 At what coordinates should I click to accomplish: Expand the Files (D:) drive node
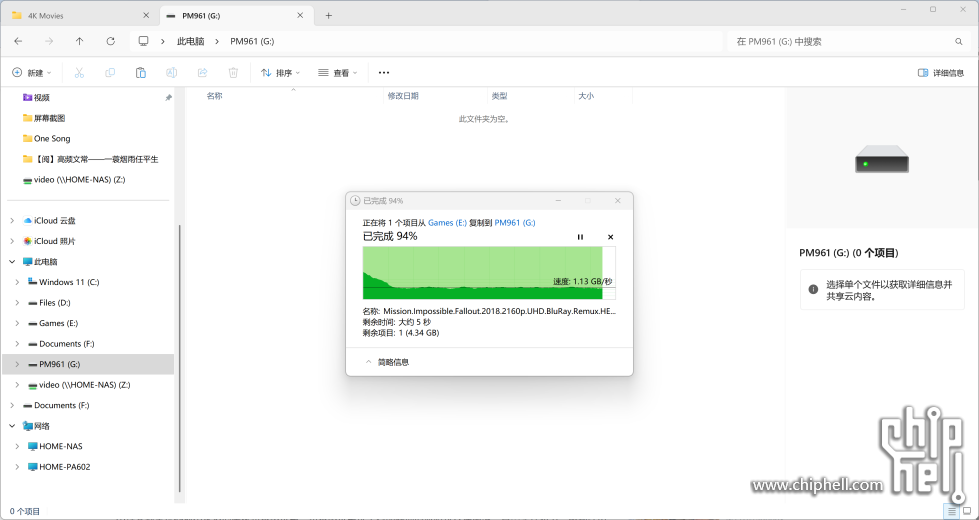tap(17, 303)
